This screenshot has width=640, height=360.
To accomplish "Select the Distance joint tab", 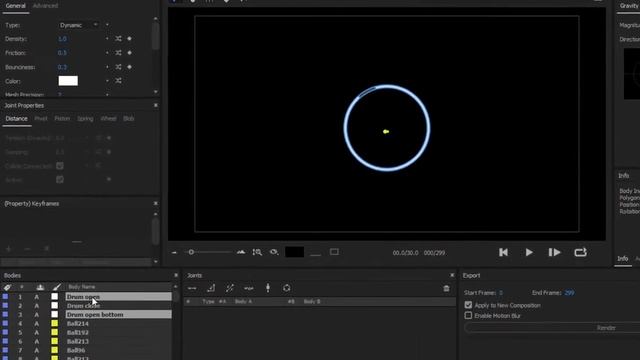I will coord(17,118).
